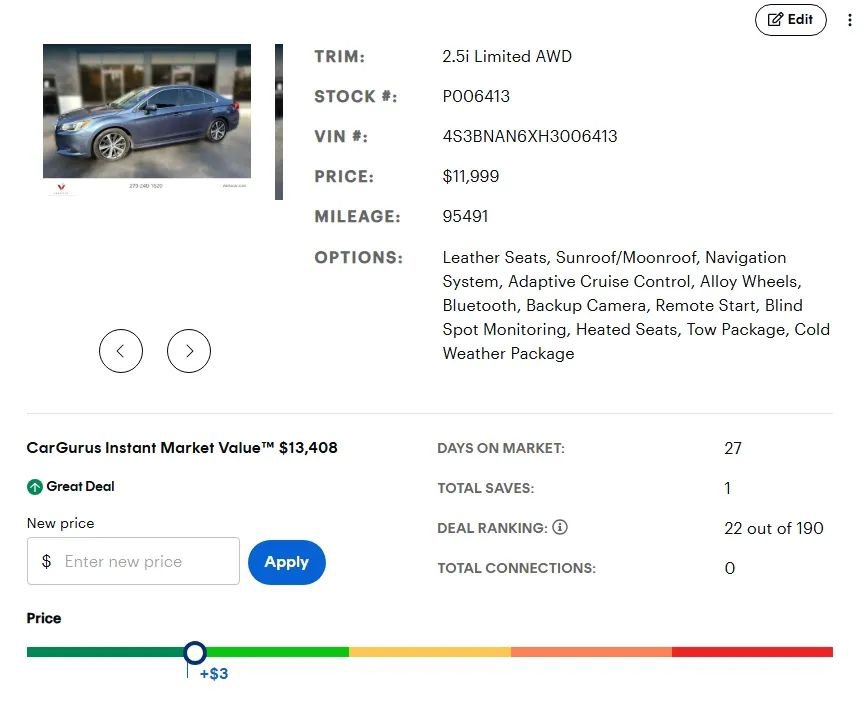Screen dimensions: 864x703
Task: Click the Apply button
Action: (286, 562)
